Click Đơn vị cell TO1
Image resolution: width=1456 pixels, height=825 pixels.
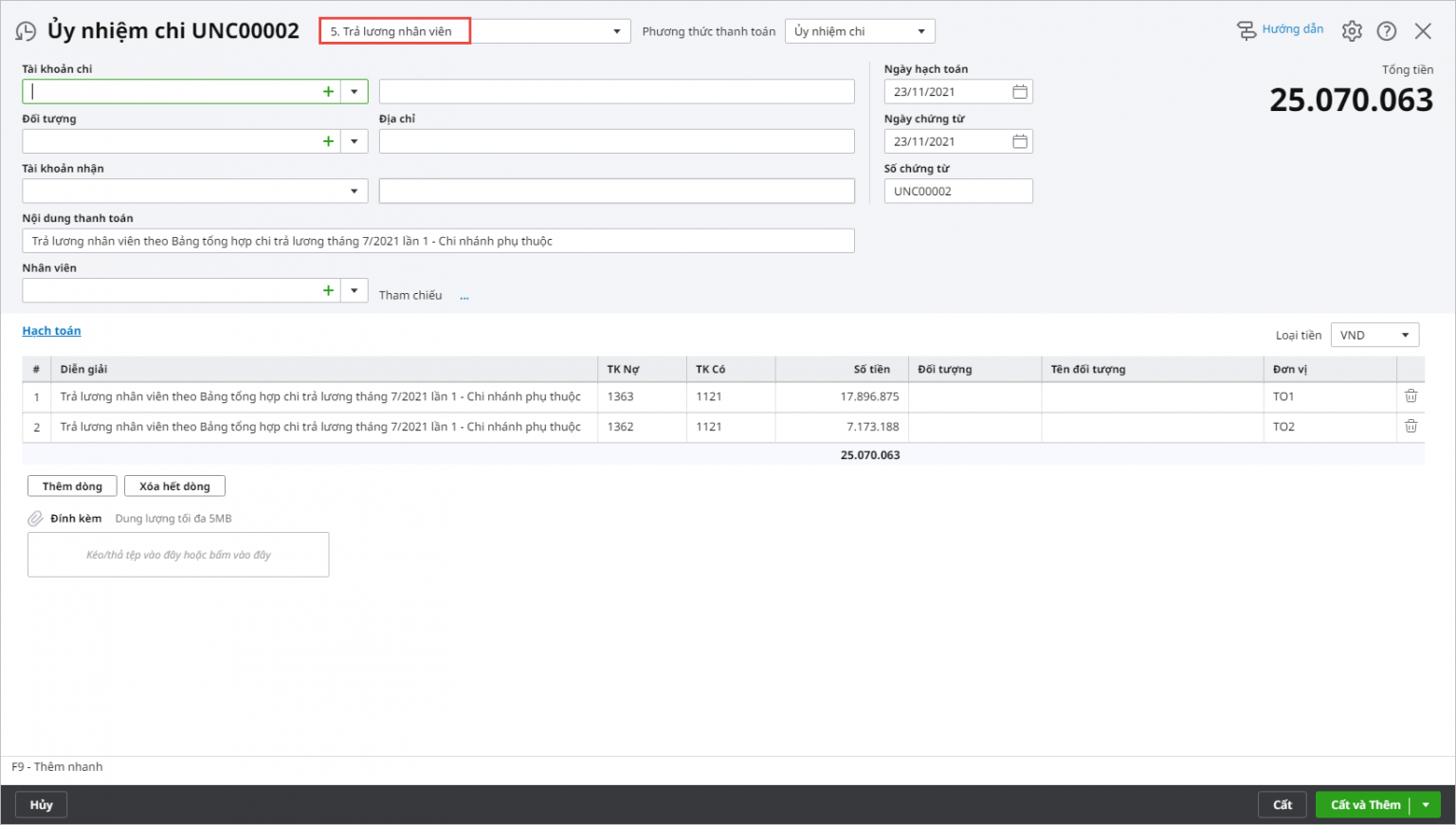tap(1330, 396)
